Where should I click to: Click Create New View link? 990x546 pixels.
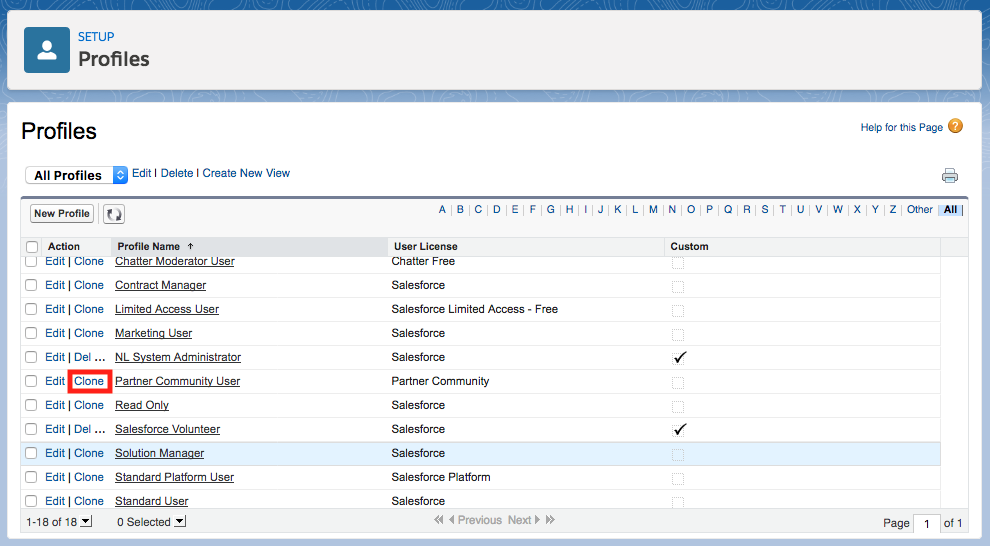tap(246, 173)
